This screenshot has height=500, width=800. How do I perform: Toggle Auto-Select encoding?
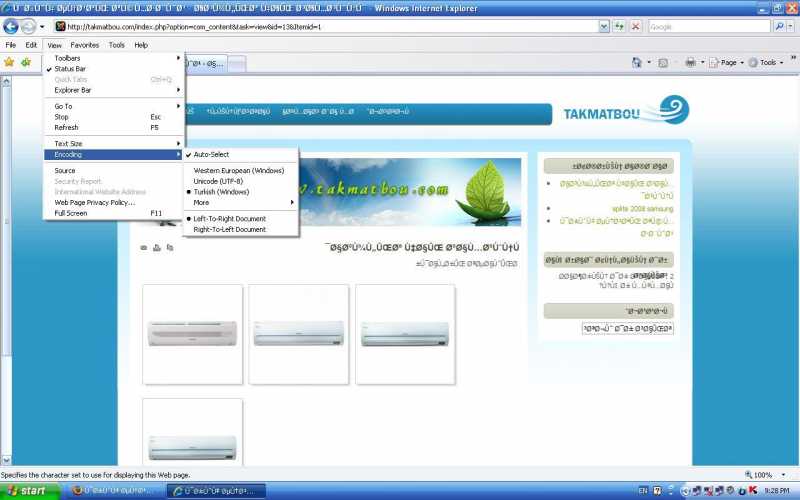pos(211,154)
